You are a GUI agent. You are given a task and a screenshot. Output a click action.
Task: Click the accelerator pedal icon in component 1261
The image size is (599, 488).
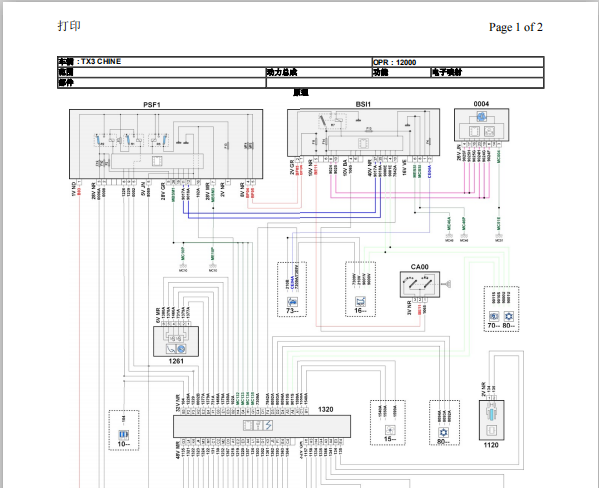pyautogui.click(x=171, y=349)
